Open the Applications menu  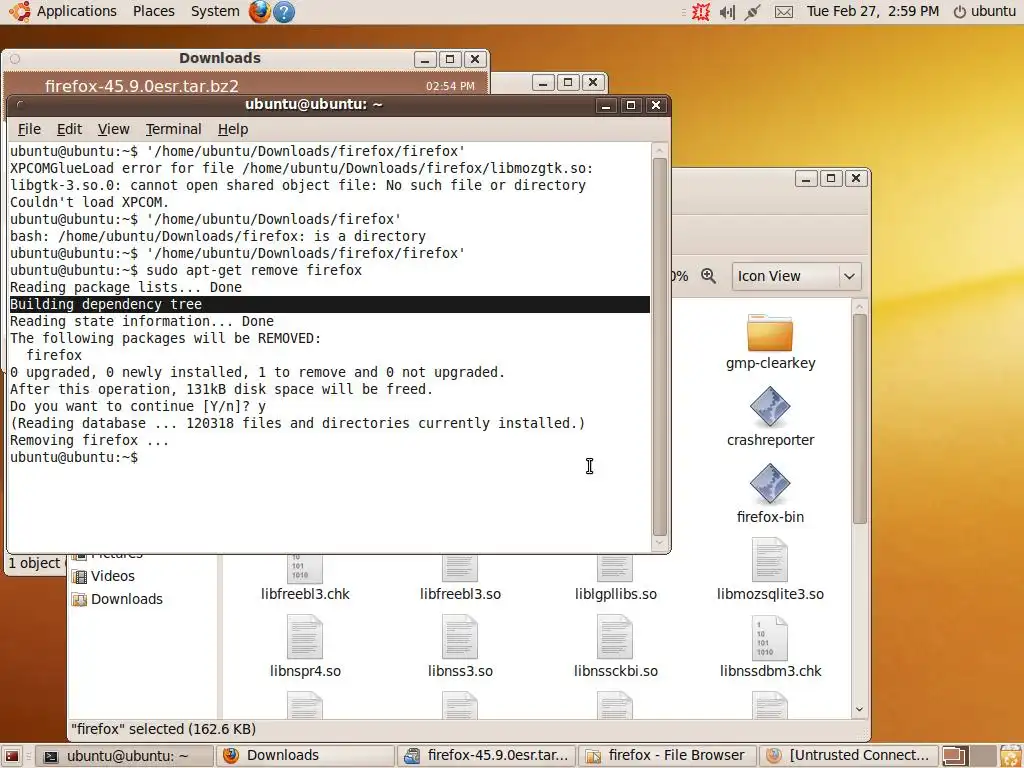pos(76,11)
